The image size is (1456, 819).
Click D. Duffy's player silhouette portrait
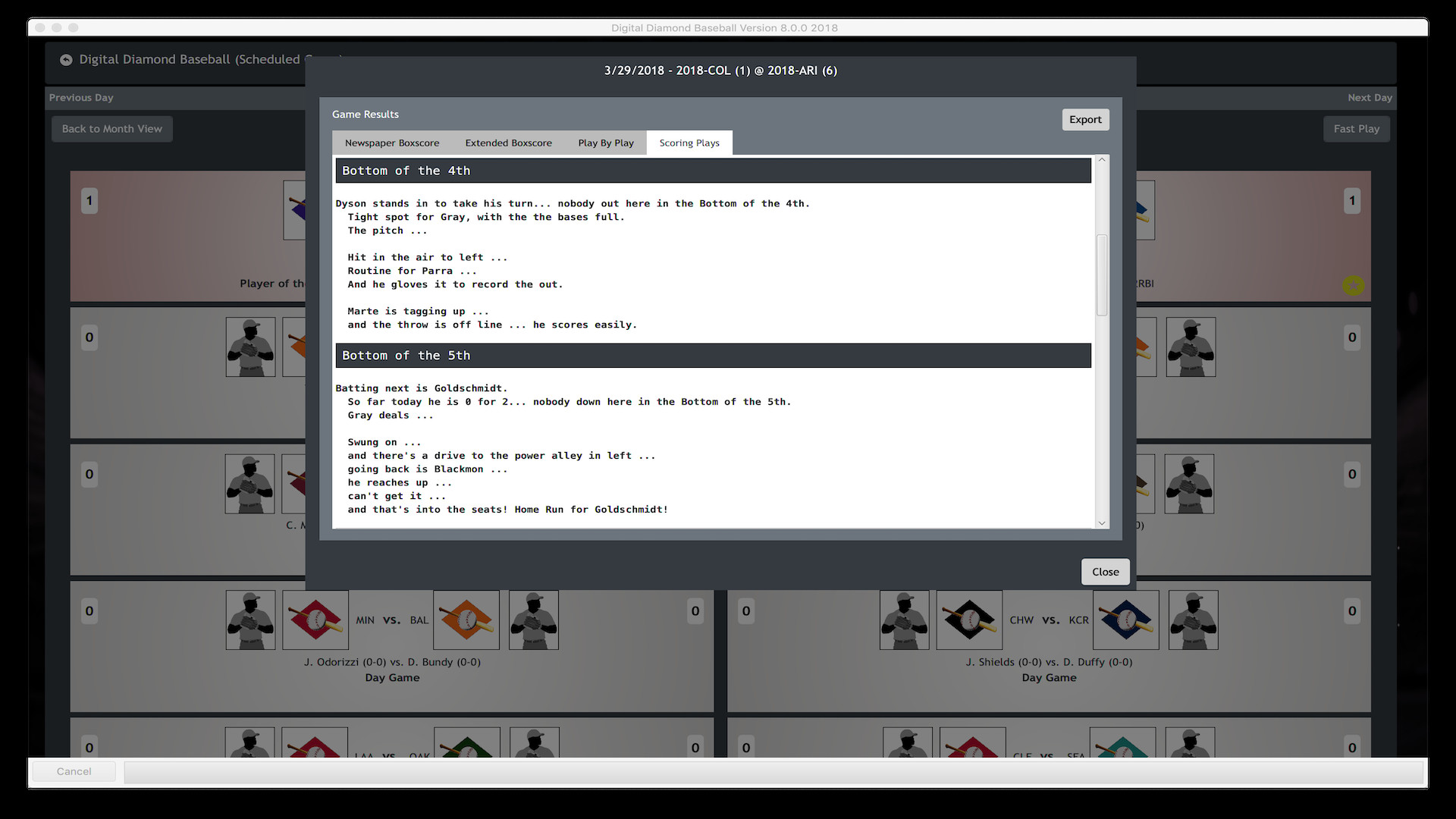[x=1194, y=620]
